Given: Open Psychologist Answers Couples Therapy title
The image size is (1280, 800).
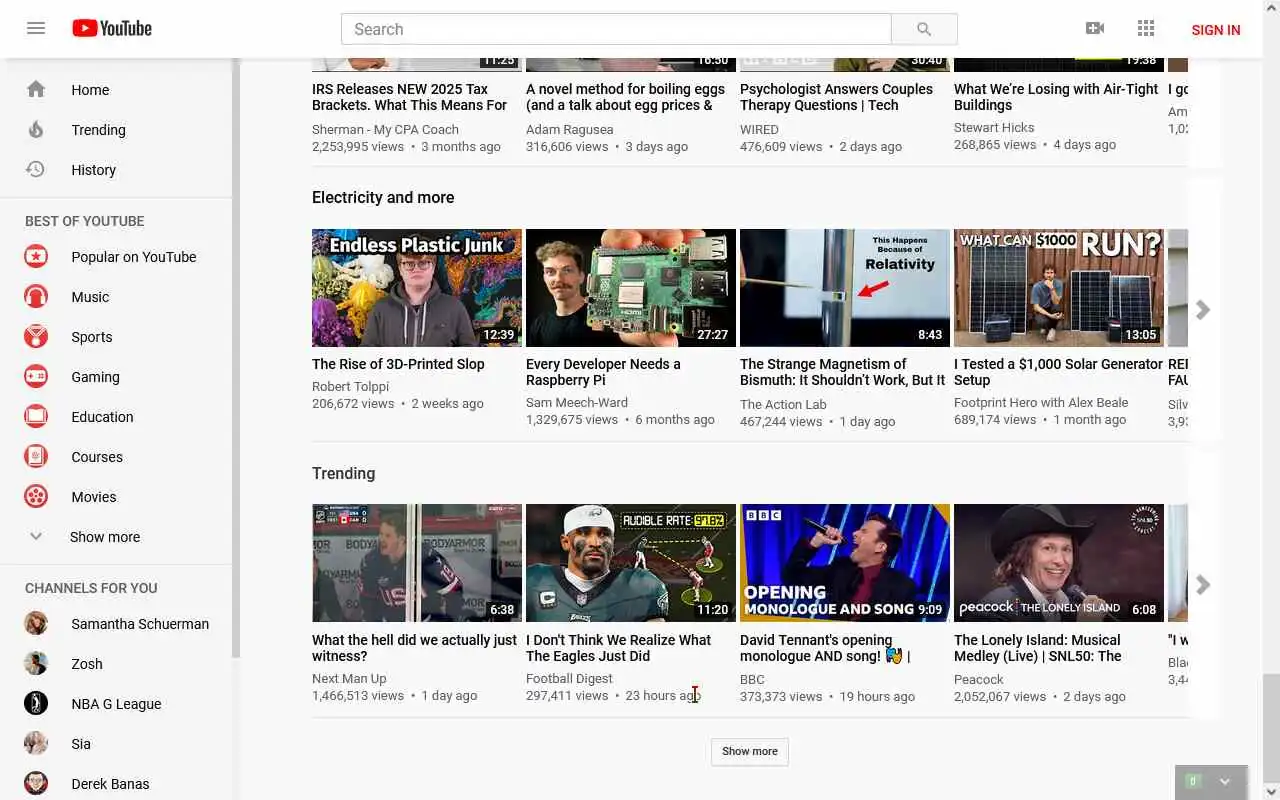Looking at the screenshot, I should [836, 97].
